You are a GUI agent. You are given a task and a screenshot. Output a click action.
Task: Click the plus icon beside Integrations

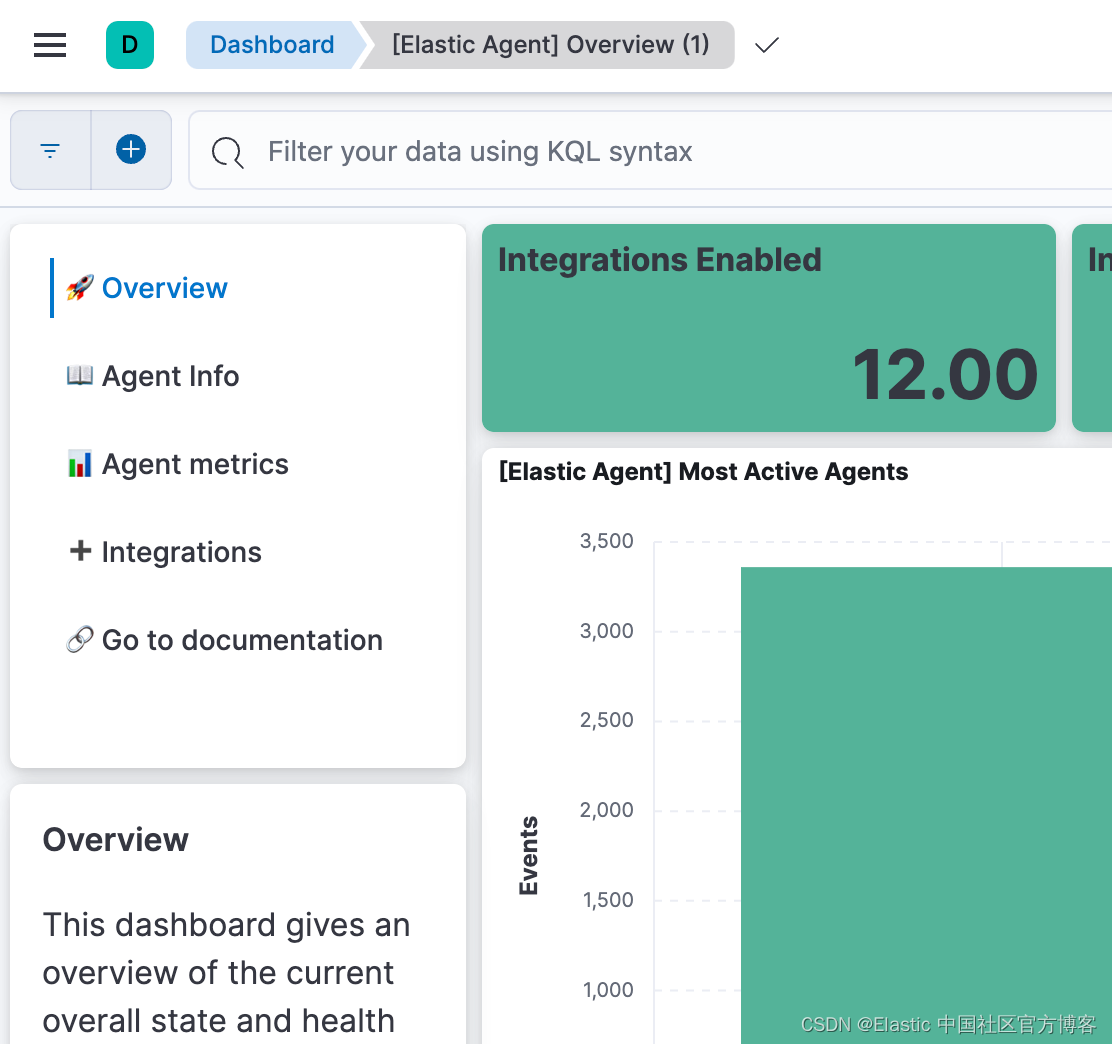click(x=80, y=550)
